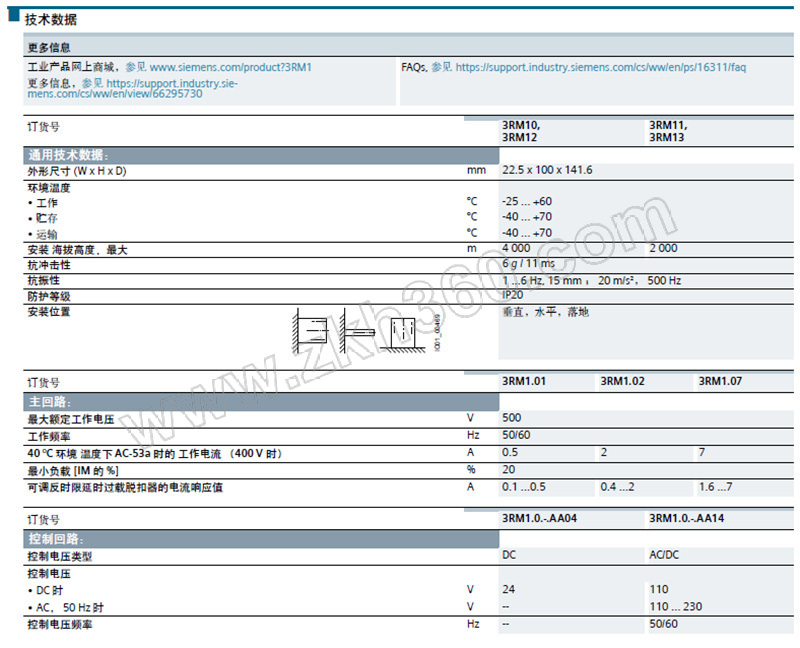
Task: Select the working temperature value -25 ... +60
Action: 527,201
